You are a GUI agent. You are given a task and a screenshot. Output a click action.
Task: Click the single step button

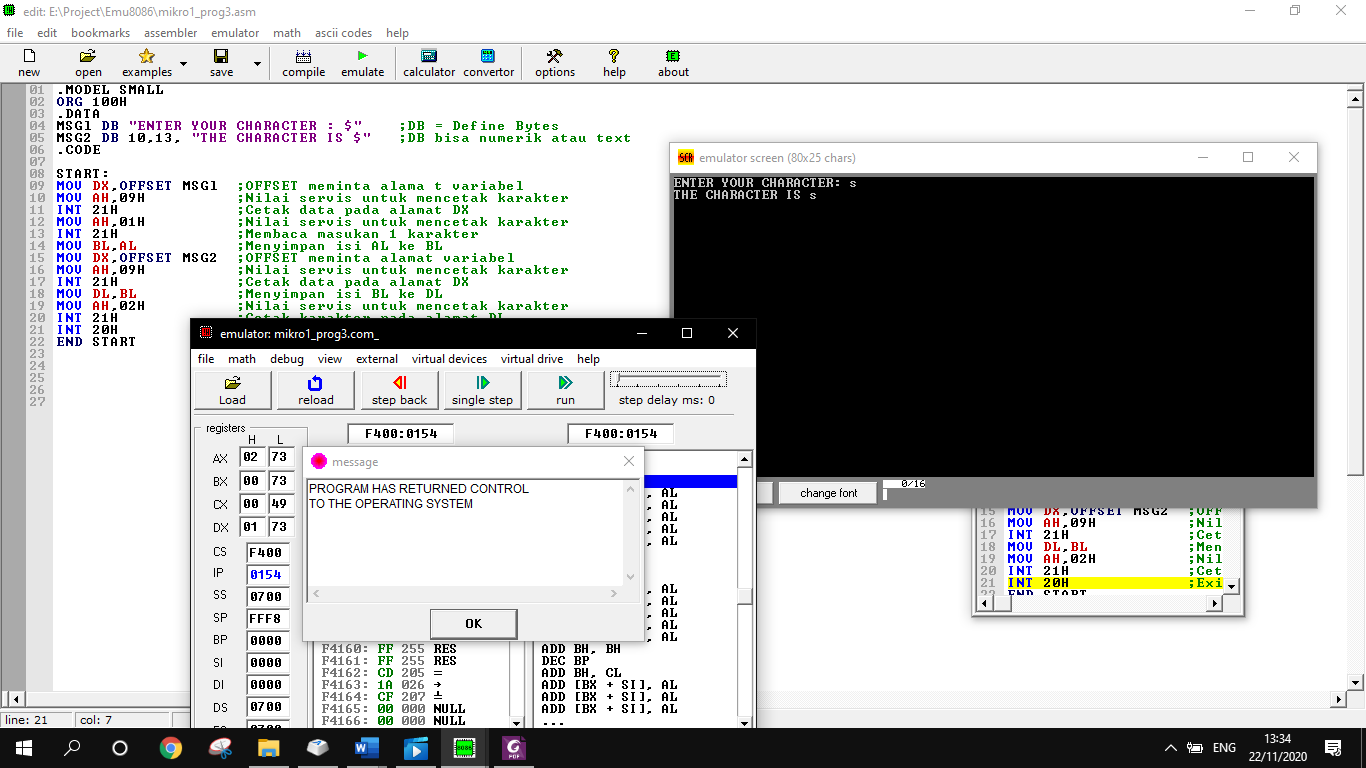tap(482, 390)
